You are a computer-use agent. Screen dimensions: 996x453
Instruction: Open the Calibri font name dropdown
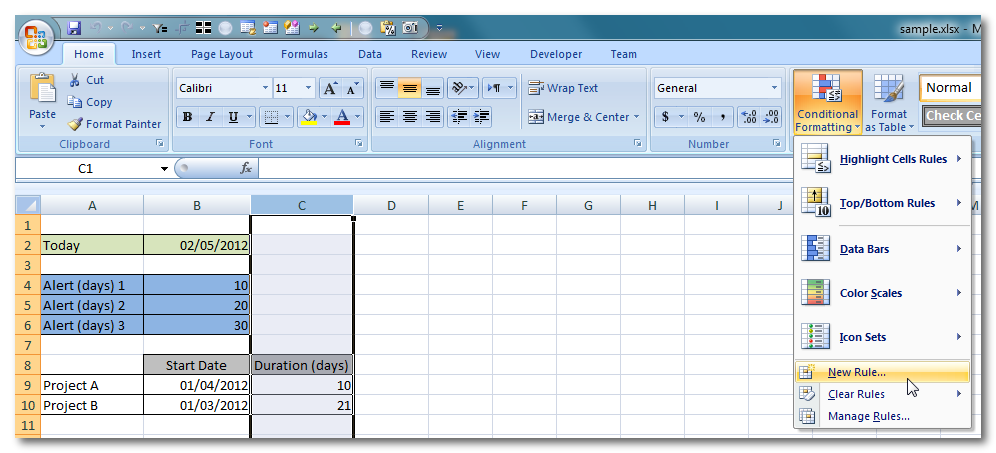point(265,88)
